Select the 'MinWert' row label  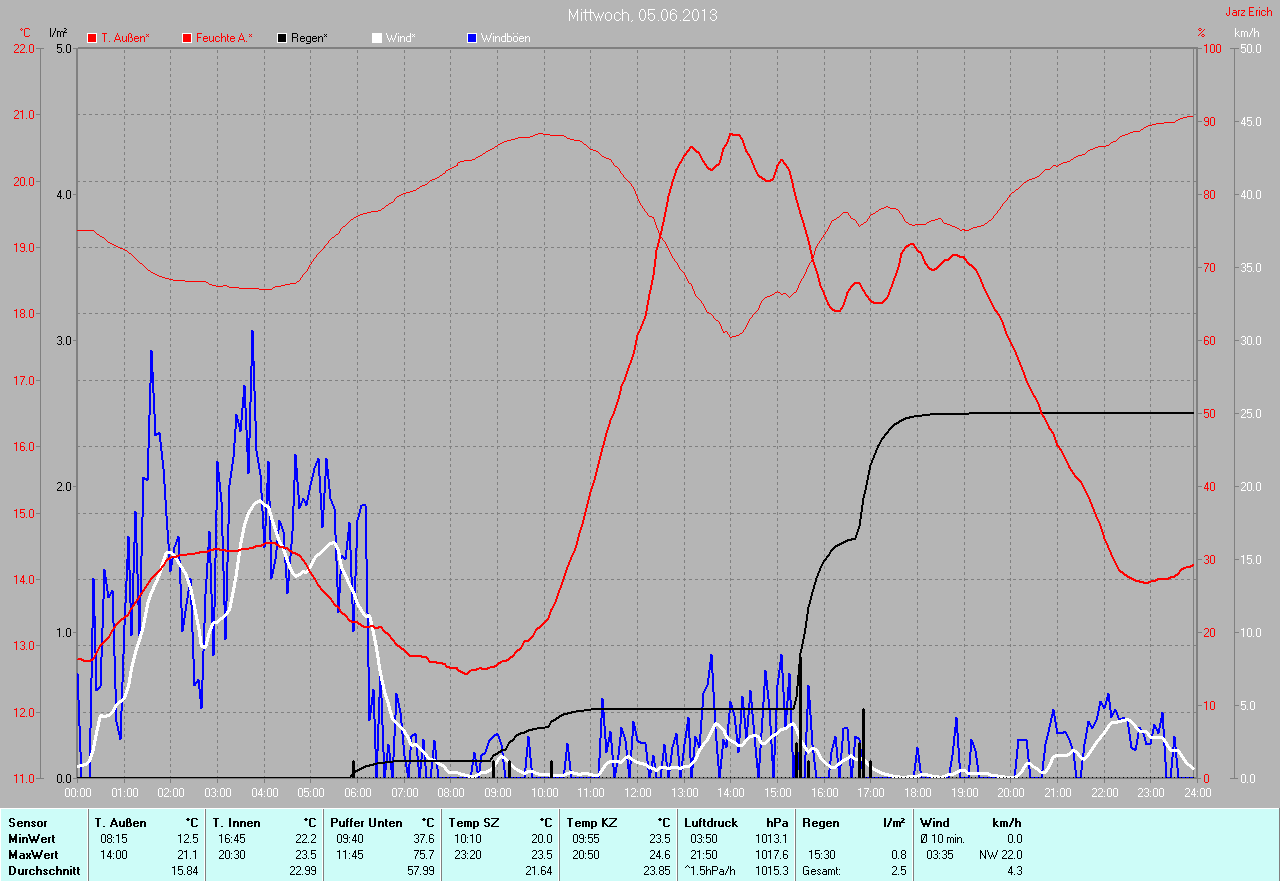coord(30,839)
